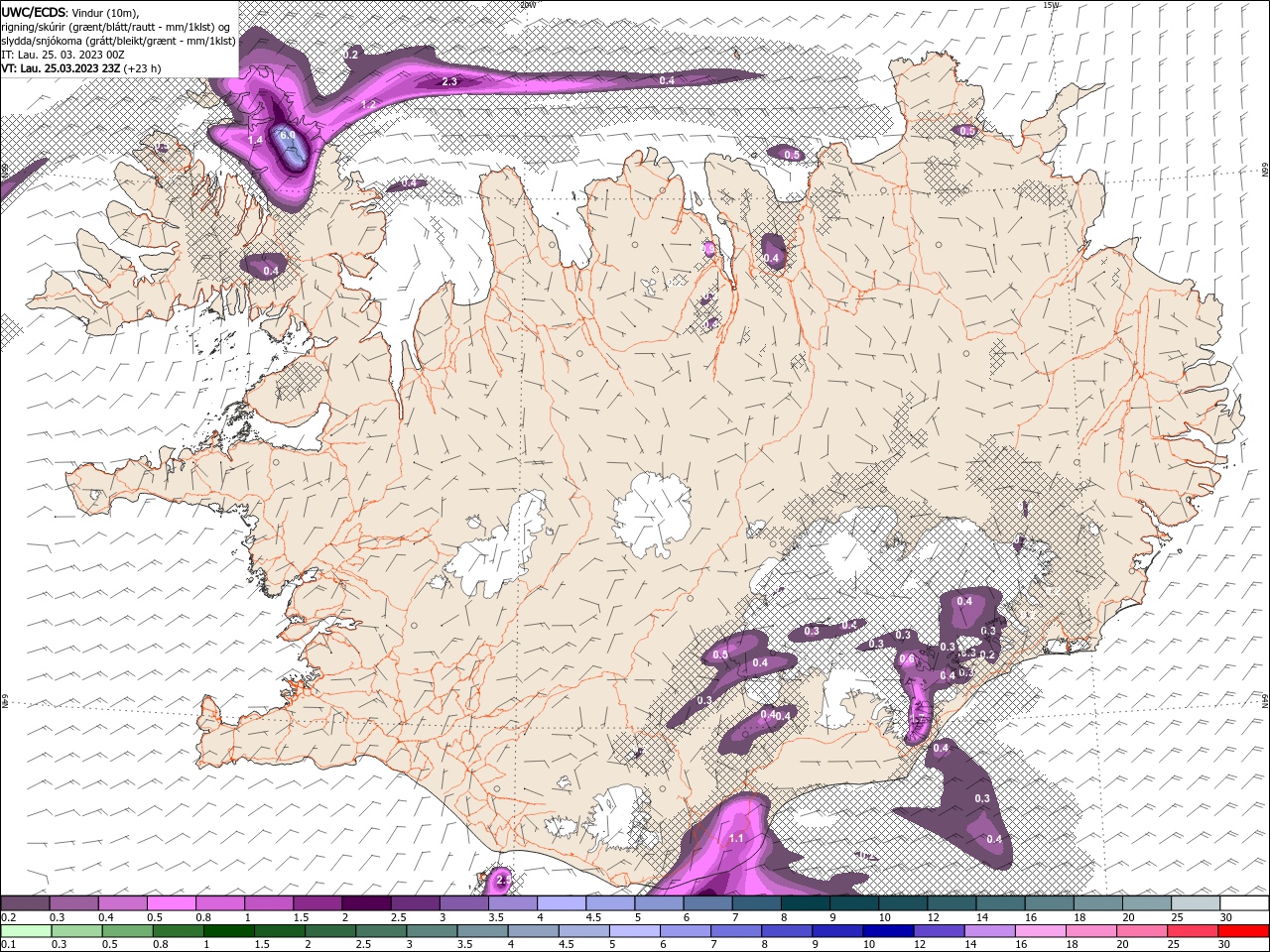Click the 2.3 value on the northern band
The height and width of the screenshot is (952, 1270).
449,81
